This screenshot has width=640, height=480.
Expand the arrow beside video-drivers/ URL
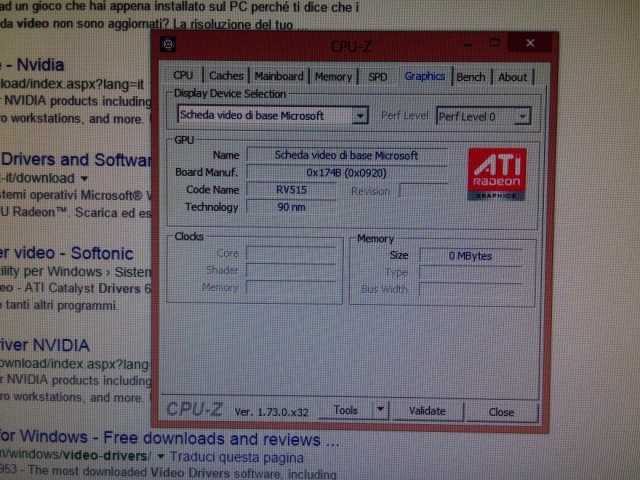point(160,456)
